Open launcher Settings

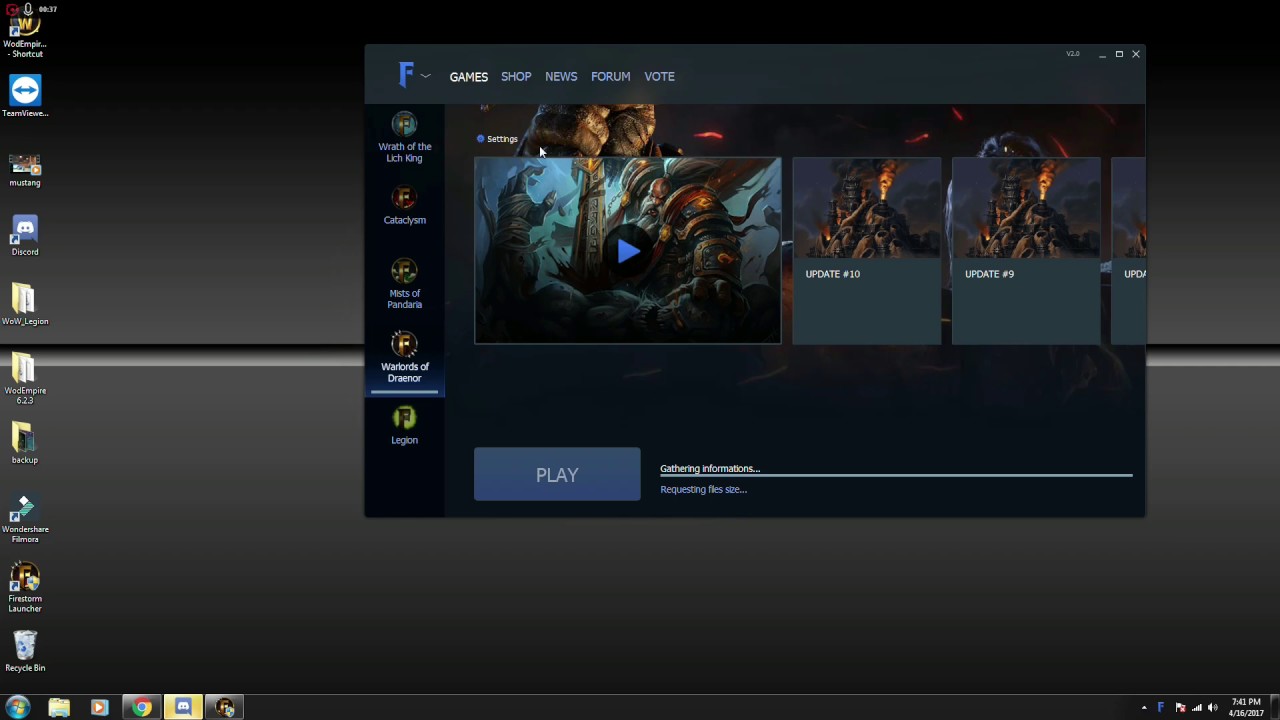coord(497,139)
